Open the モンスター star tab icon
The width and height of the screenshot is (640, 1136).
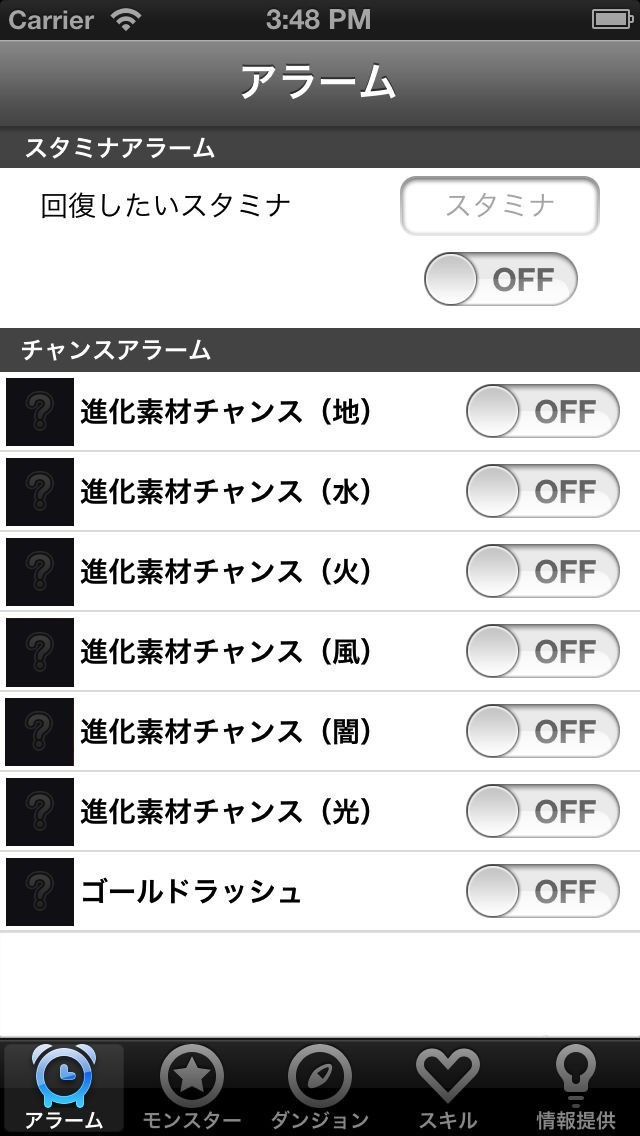(x=191, y=1076)
